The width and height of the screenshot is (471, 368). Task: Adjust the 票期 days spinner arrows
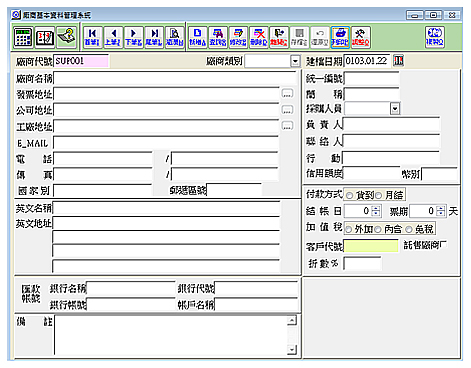(441, 211)
